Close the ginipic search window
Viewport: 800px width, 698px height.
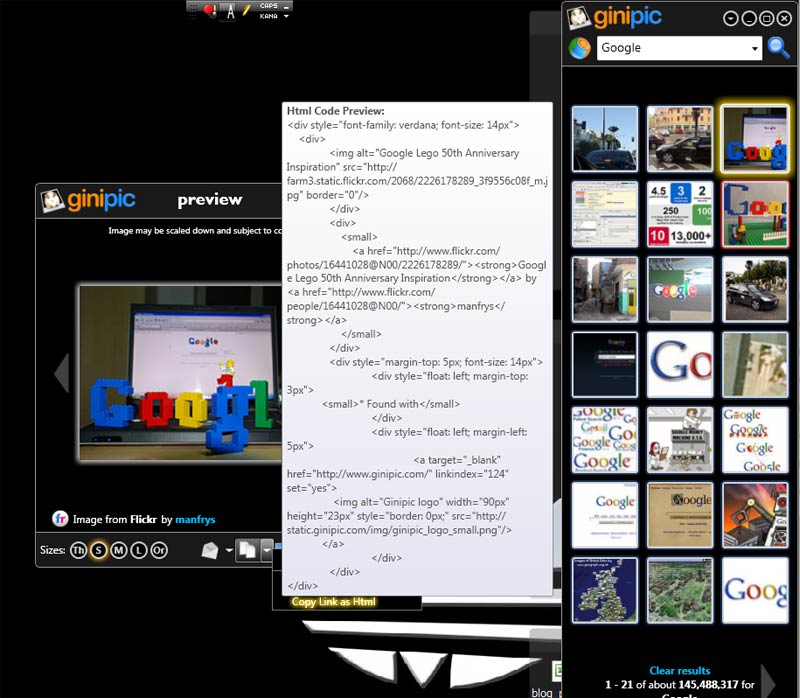click(x=784, y=19)
